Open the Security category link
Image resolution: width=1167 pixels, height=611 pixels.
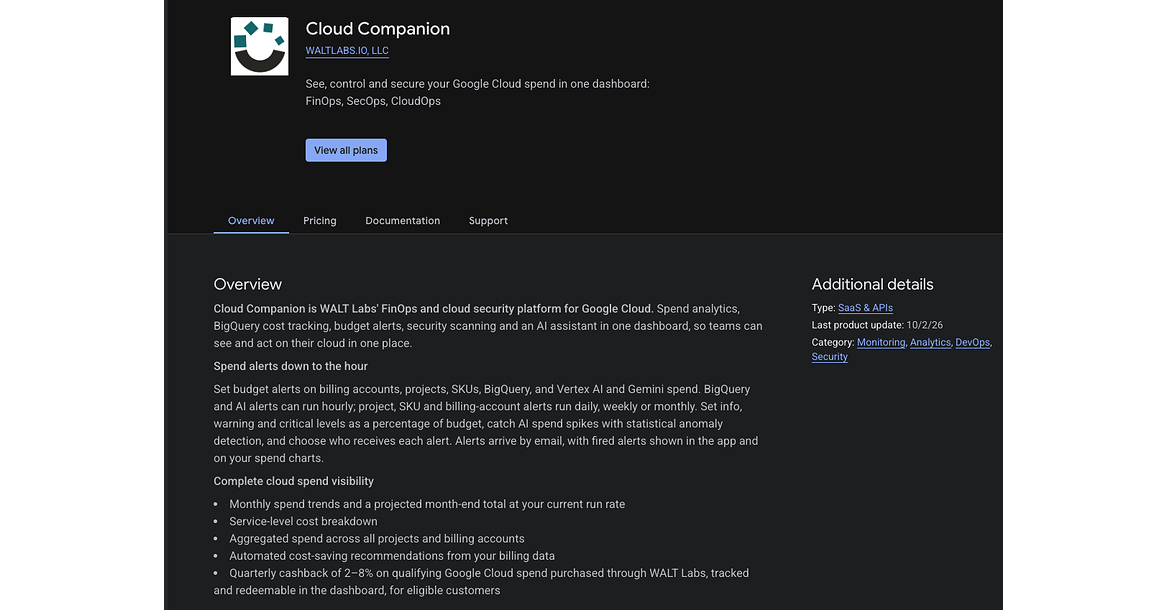pyautogui.click(x=829, y=357)
